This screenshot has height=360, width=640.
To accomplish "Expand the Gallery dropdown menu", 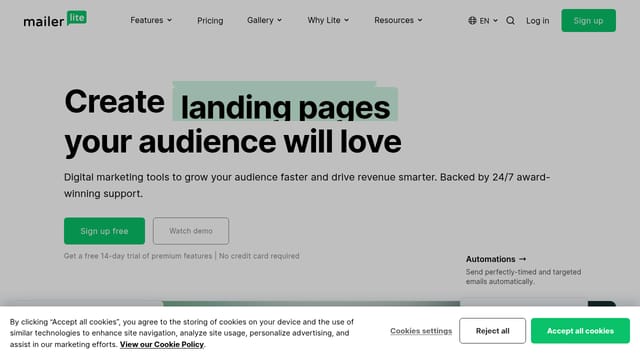I will coord(264,20).
